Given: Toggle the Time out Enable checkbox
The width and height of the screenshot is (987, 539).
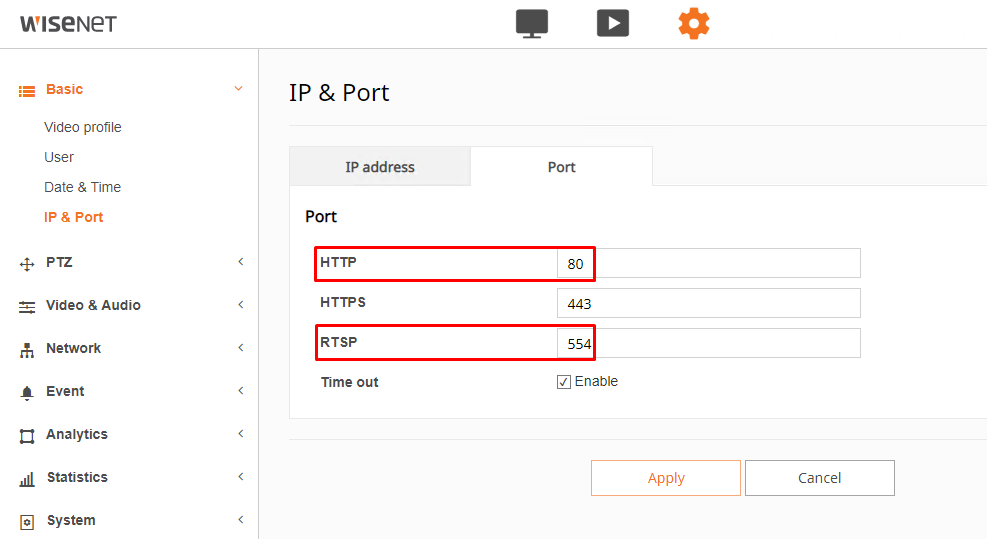Looking at the screenshot, I should pos(564,382).
